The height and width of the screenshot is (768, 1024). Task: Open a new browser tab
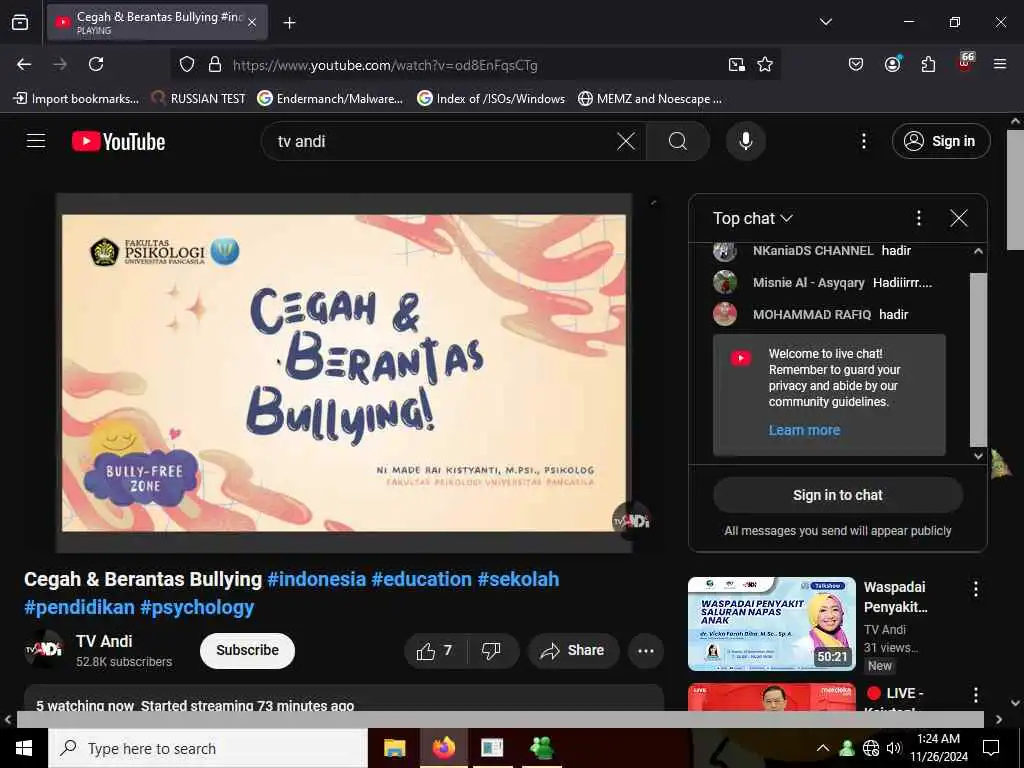click(x=289, y=23)
